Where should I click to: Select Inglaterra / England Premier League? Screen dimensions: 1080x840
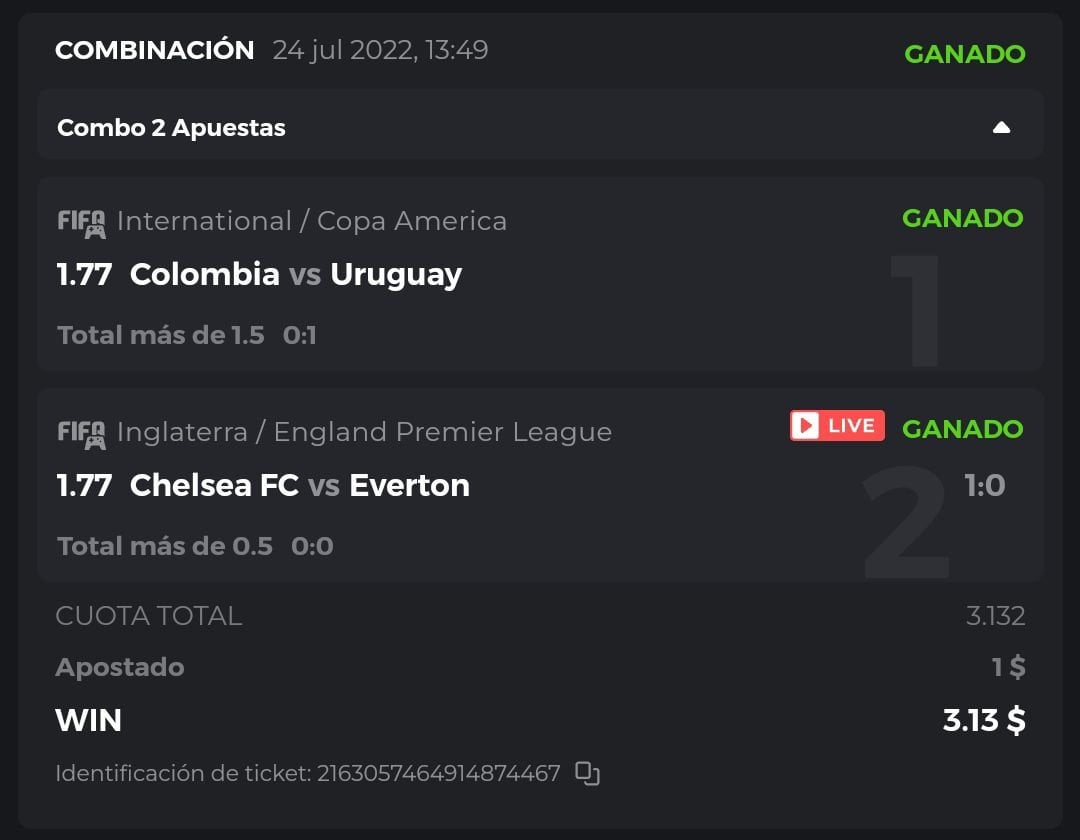(364, 432)
